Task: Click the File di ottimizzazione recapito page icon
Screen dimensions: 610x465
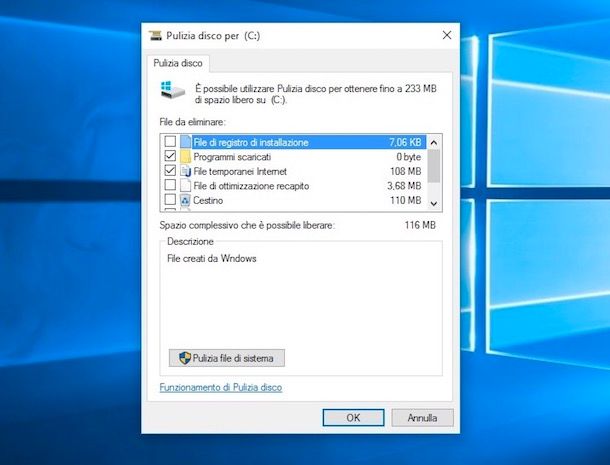Action: pyautogui.click(x=186, y=186)
